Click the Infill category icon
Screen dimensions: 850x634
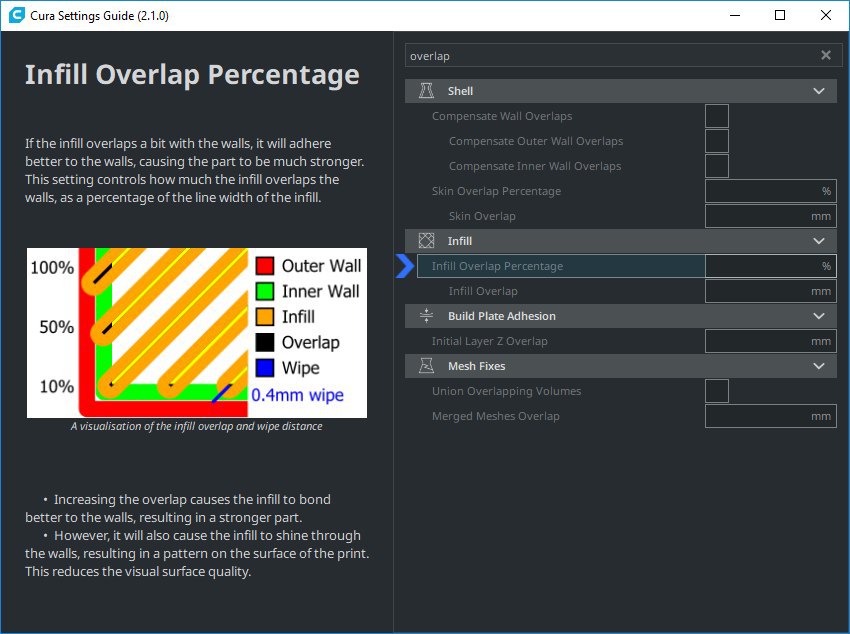(426, 241)
